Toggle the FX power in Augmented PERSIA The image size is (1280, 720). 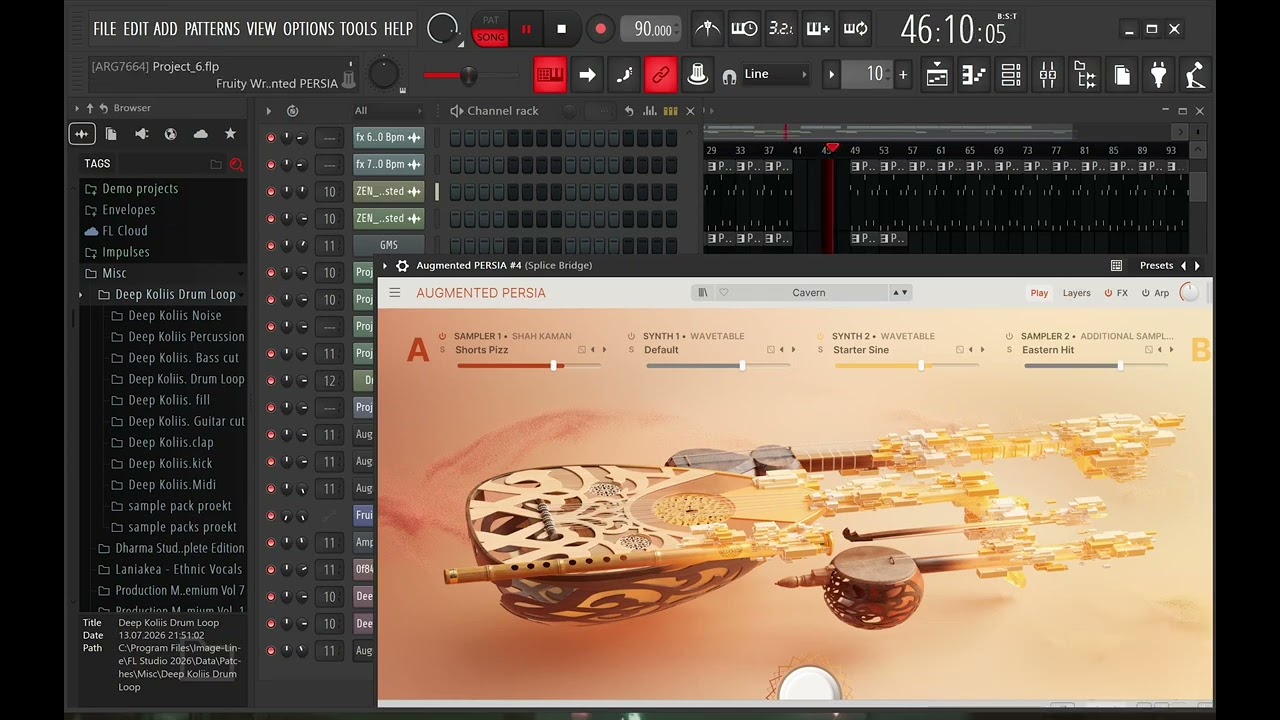[1108, 293]
